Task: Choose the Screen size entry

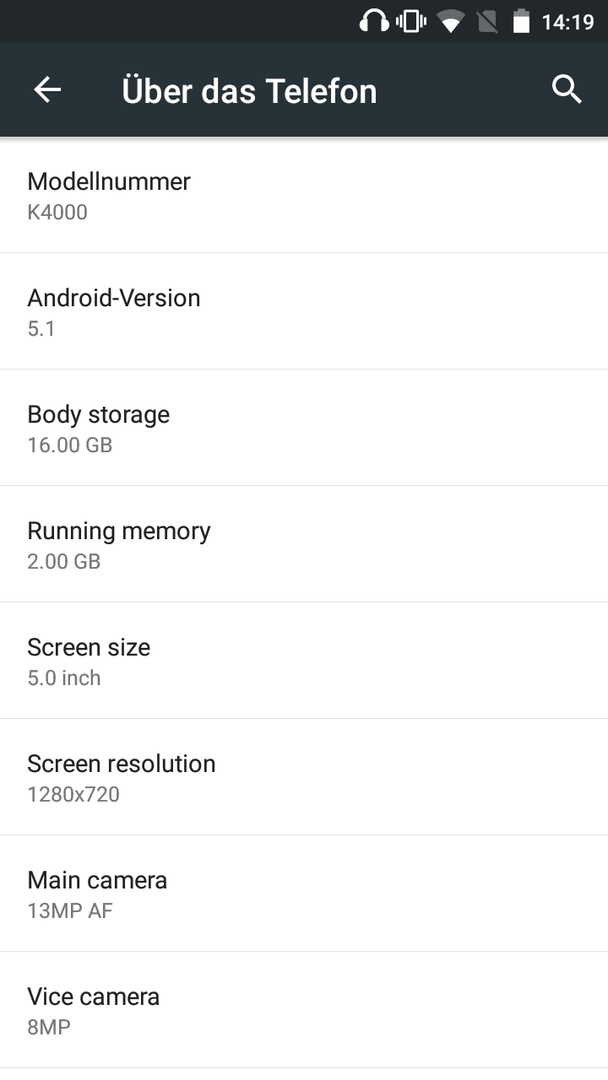Action: (304, 661)
